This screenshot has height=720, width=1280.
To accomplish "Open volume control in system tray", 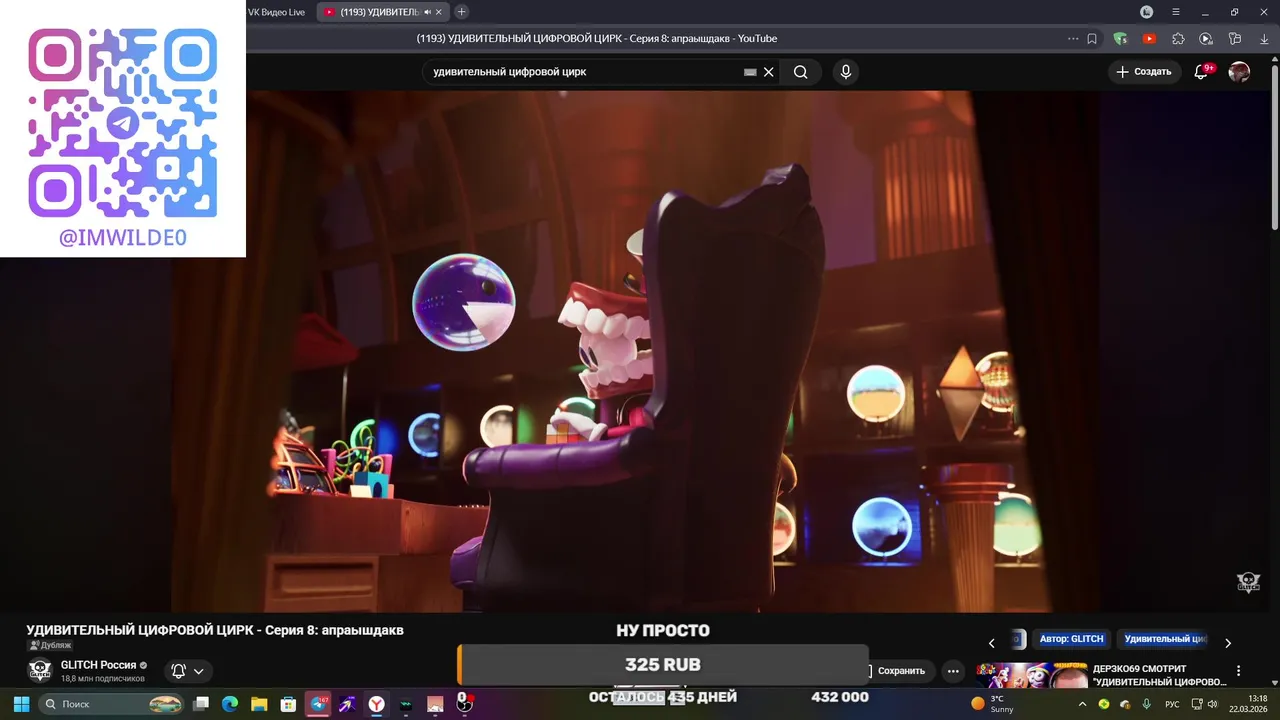I will pos(1211,704).
